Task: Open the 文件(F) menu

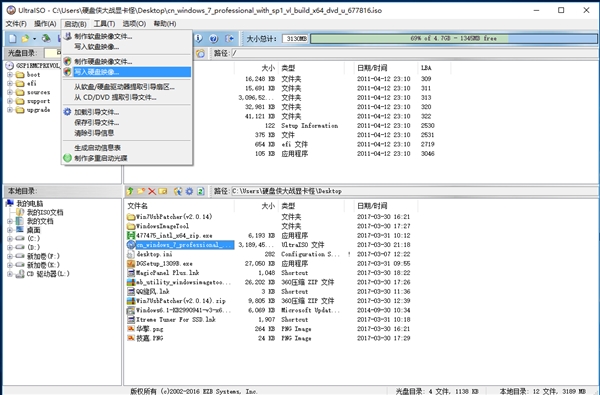Action: coord(16,24)
